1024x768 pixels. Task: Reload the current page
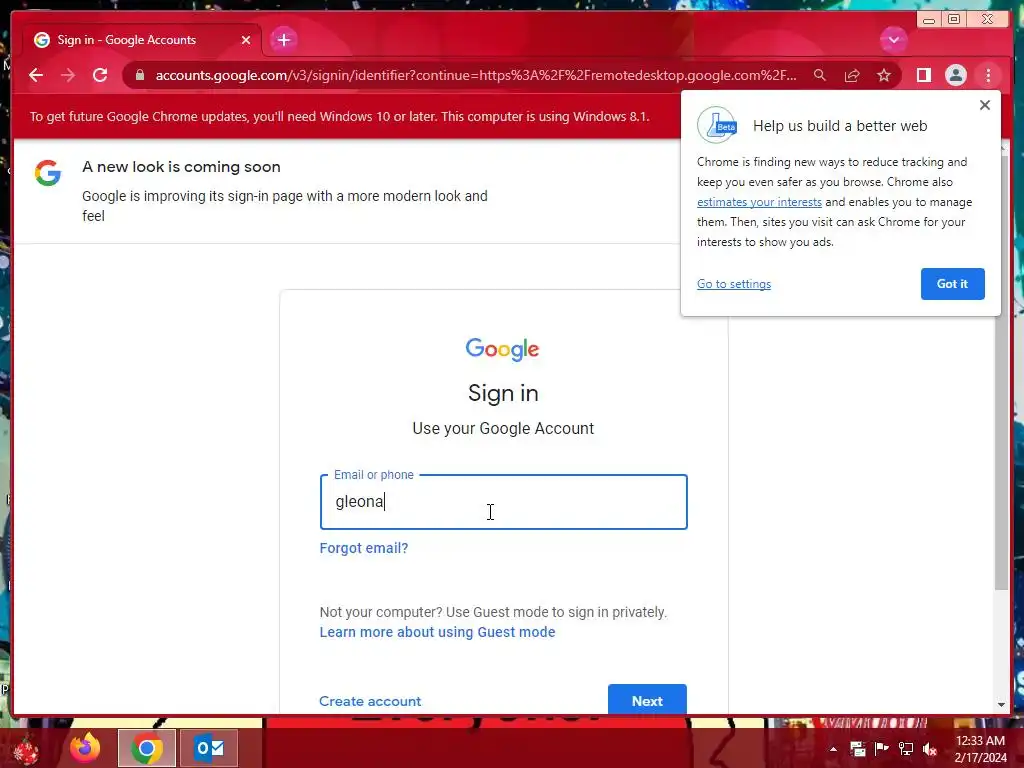pos(100,75)
